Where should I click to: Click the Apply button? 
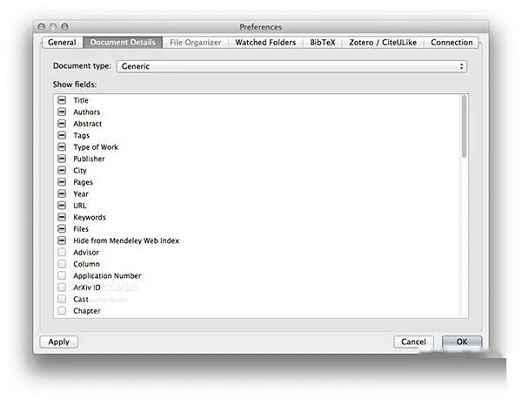coord(59,342)
